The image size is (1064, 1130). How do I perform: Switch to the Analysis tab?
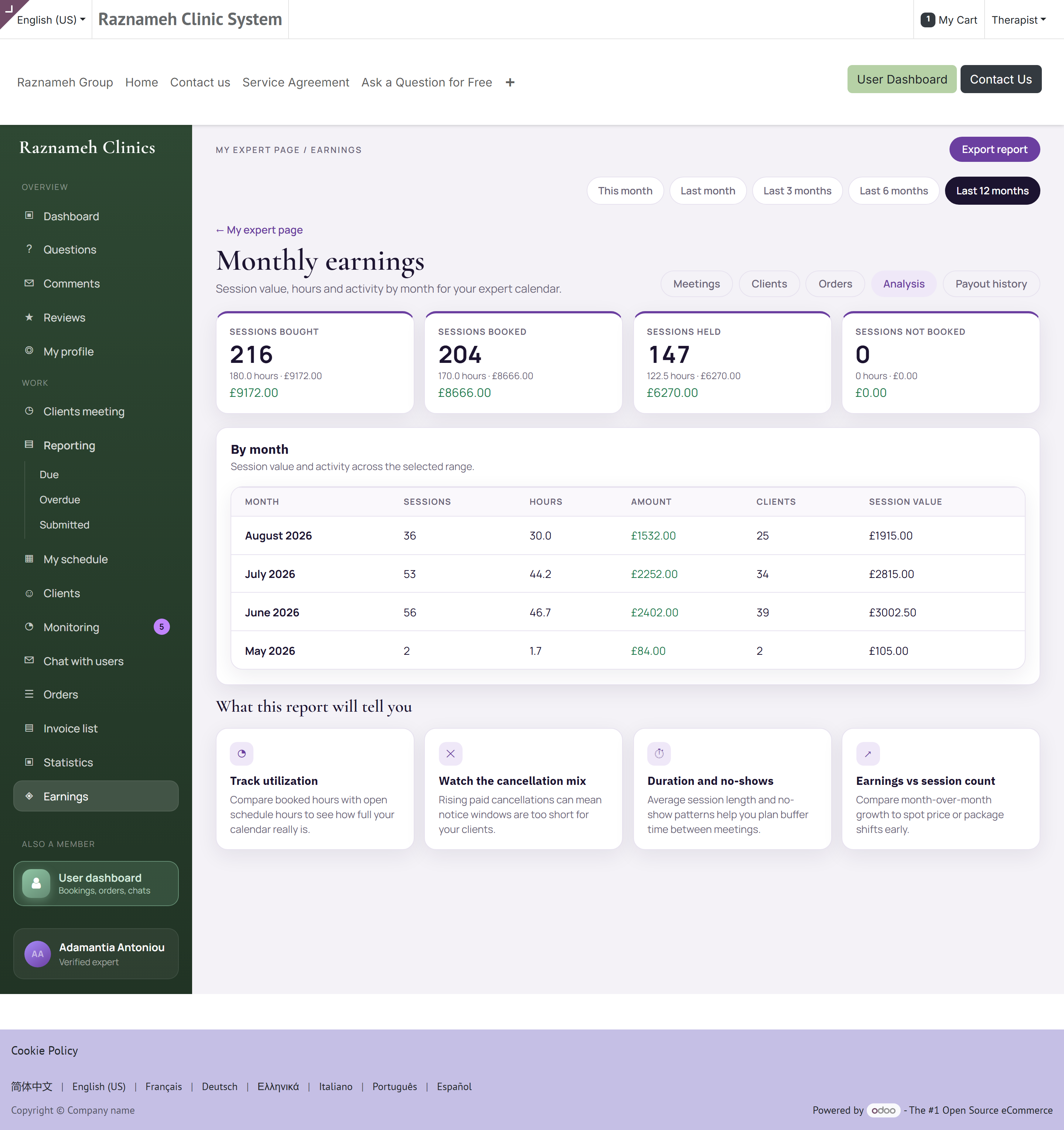904,284
